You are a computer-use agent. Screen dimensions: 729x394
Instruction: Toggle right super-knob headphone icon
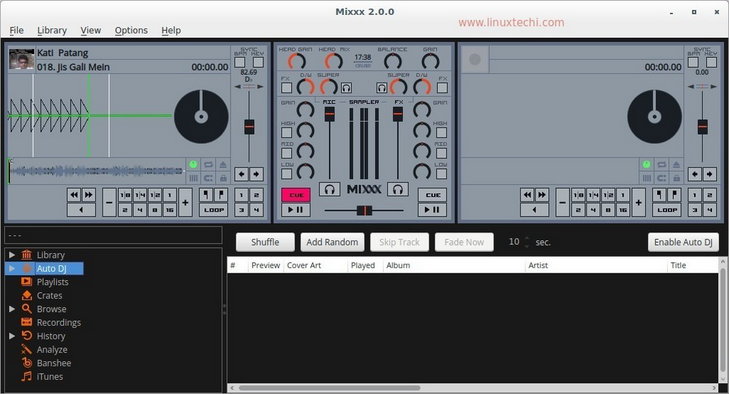point(382,87)
